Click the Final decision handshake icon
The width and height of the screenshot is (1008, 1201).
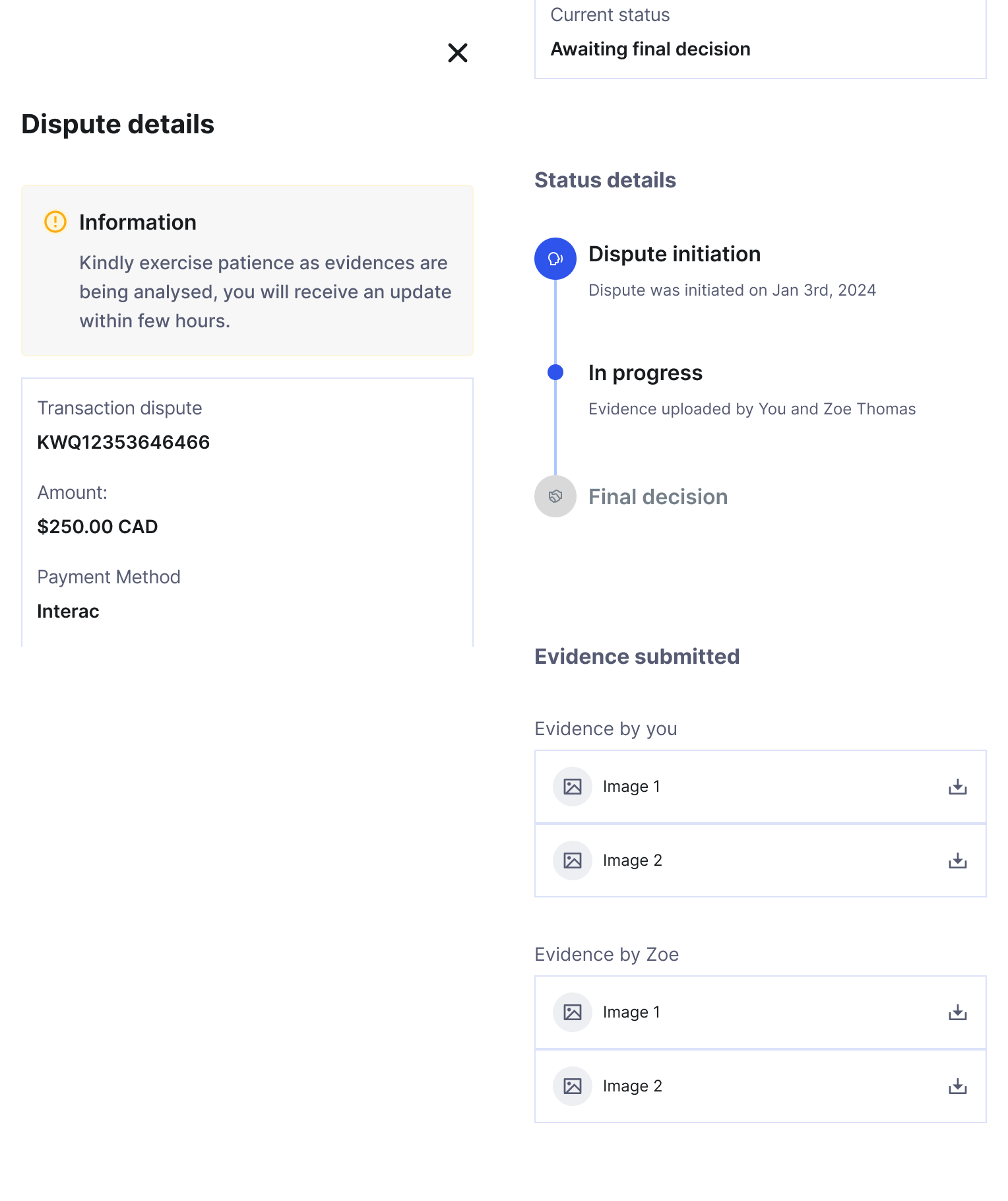[555, 496]
